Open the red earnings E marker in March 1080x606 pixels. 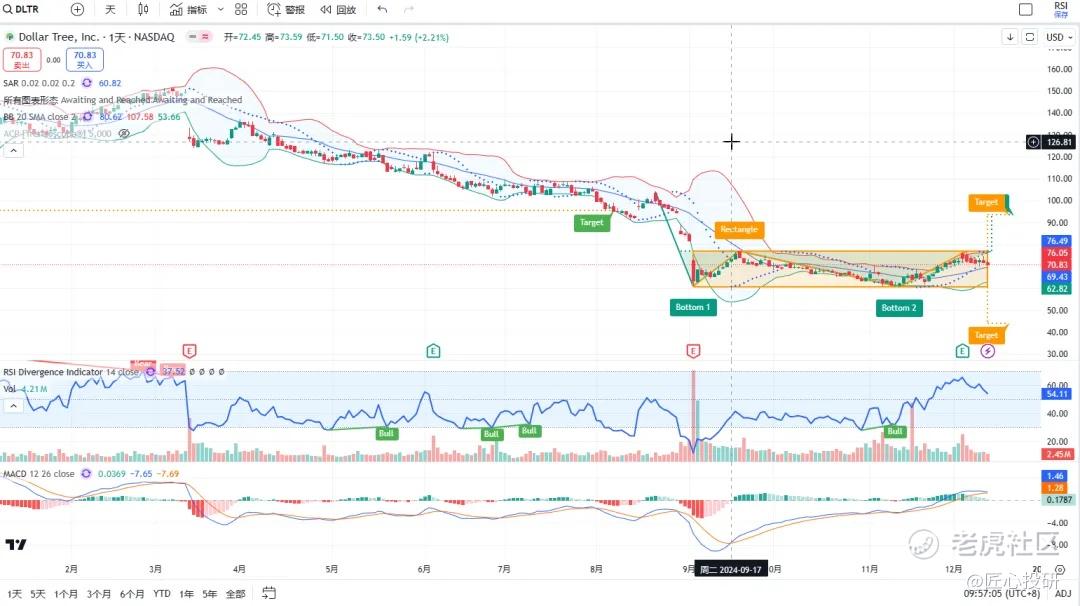click(x=189, y=351)
